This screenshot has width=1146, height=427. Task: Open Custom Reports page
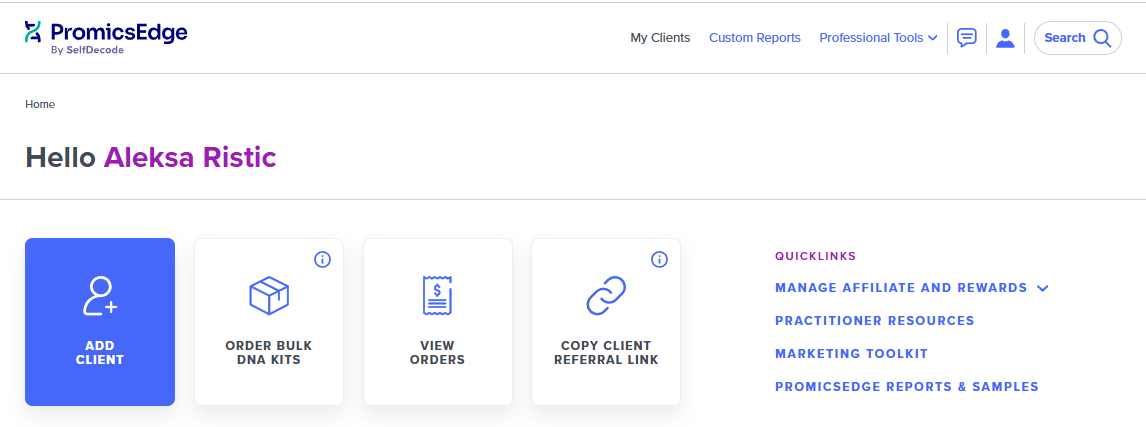(755, 38)
